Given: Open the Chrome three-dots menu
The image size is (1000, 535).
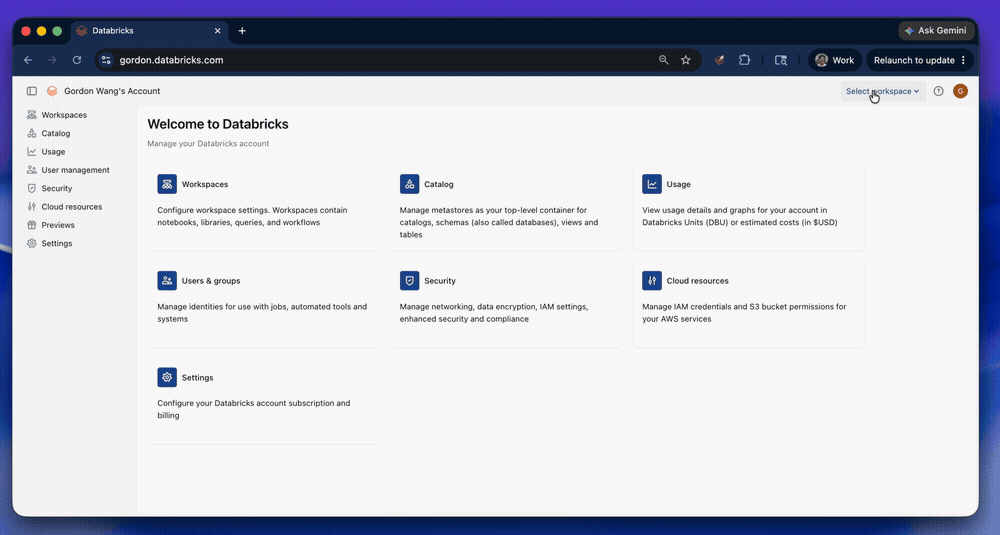Looking at the screenshot, I should [x=964, y=60].
